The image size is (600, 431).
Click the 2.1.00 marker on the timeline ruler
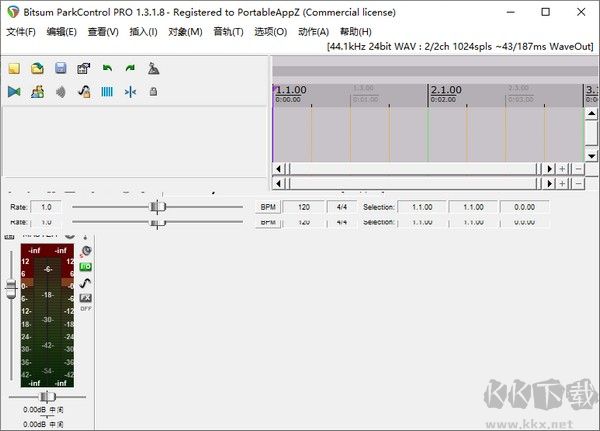pos(445,90)
